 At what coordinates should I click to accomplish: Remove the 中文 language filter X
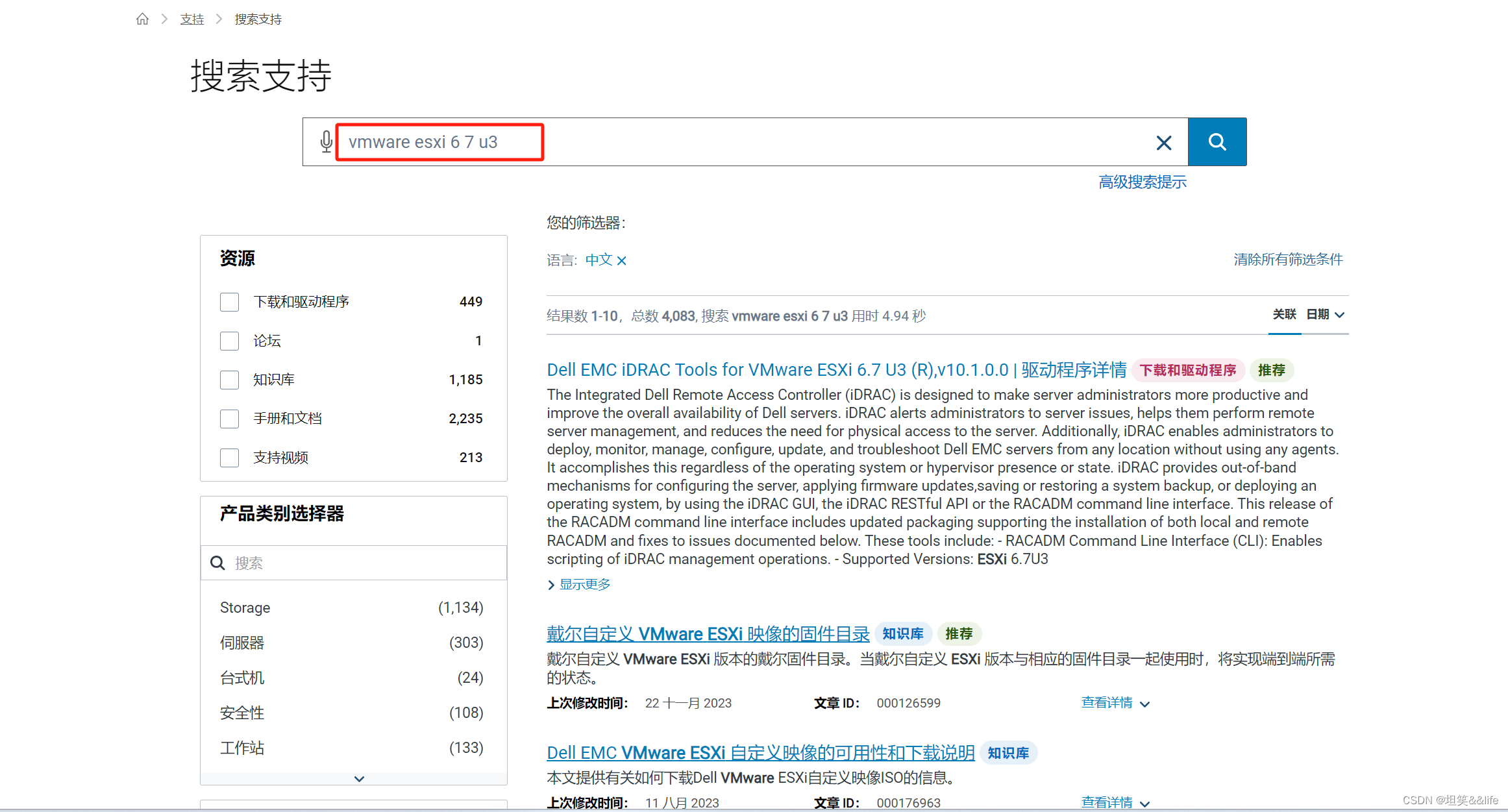(622, 261)
